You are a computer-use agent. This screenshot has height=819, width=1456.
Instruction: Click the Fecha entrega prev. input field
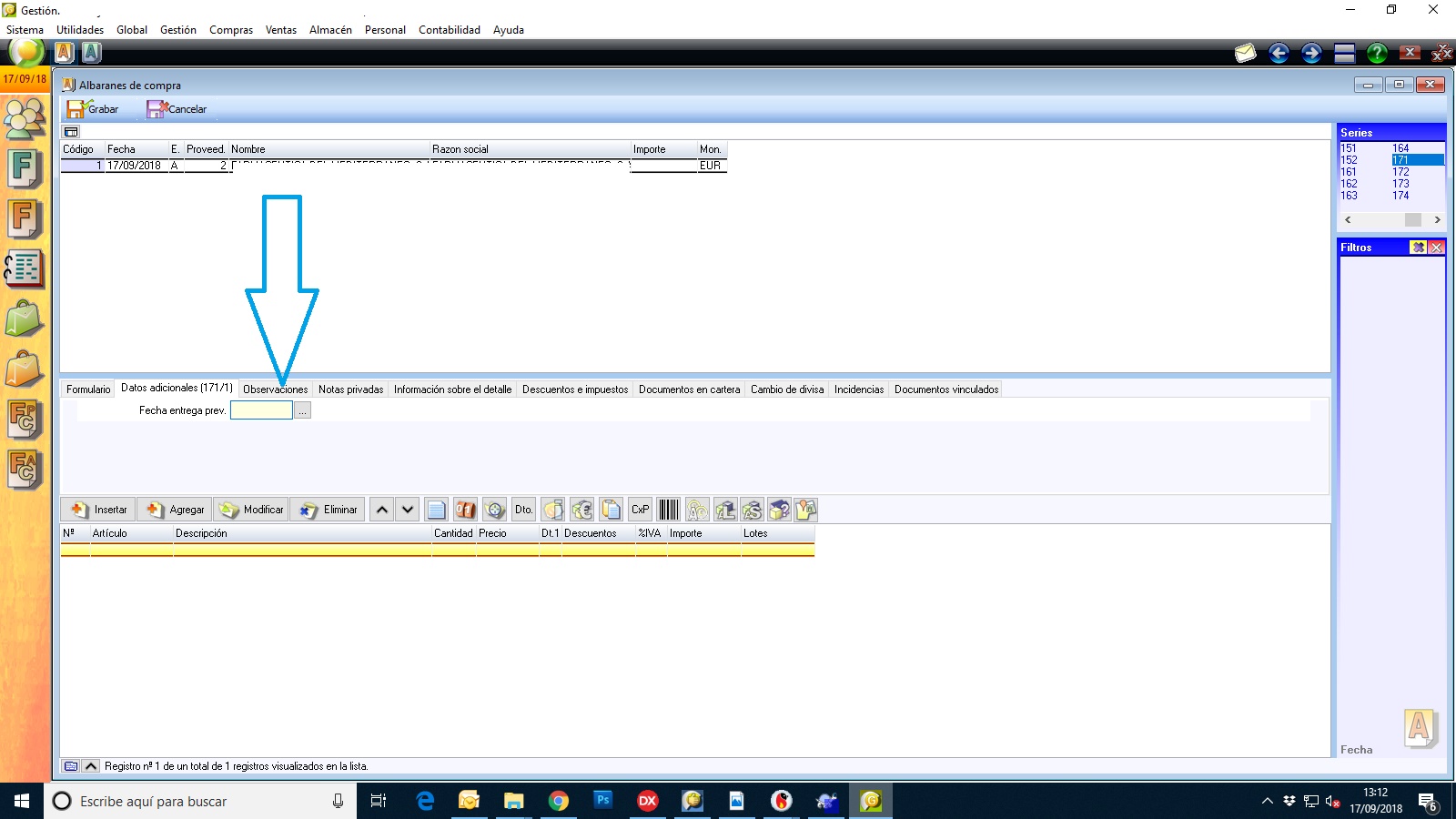click(x=261, y=410)
